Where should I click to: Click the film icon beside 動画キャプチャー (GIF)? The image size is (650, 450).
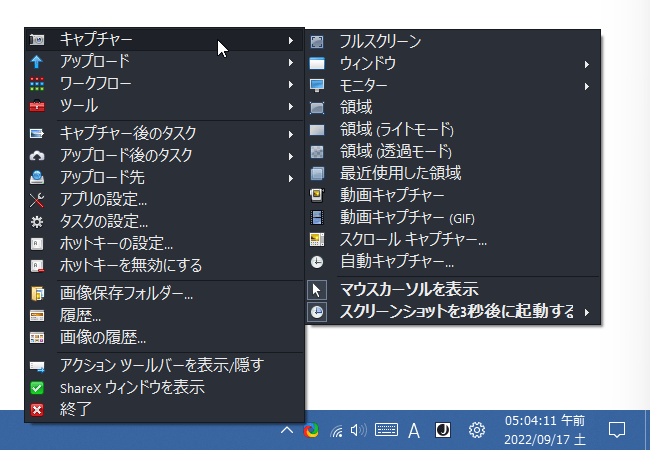[317, 218]
